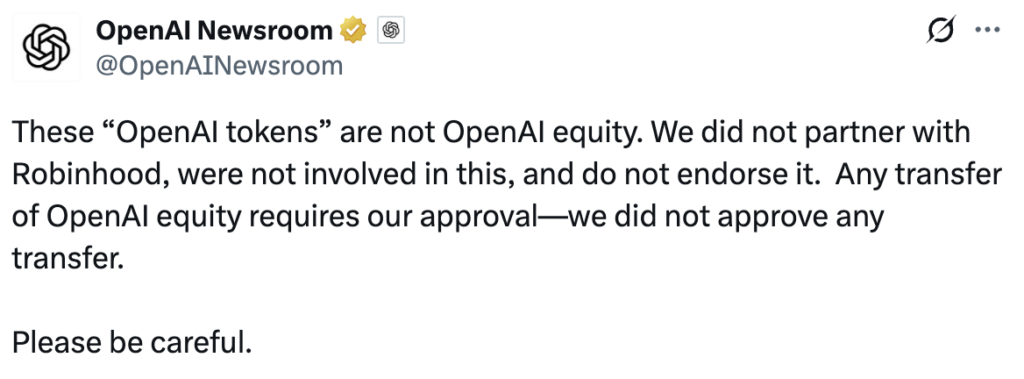
Task: Click the "Please be careful." line
Action: pos(132,342)
